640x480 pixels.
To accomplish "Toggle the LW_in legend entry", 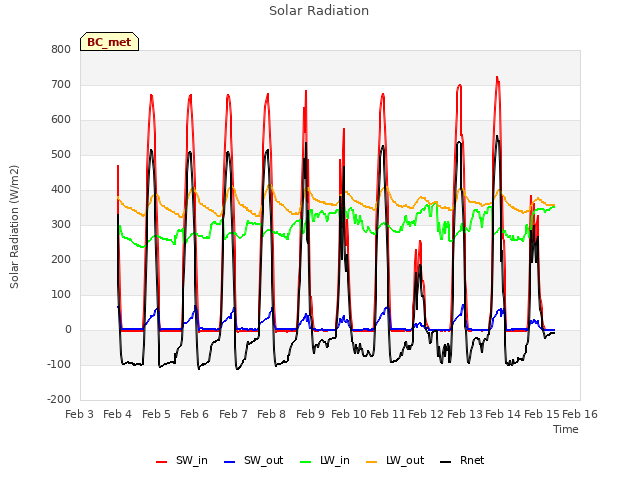I will pos(325,461).
